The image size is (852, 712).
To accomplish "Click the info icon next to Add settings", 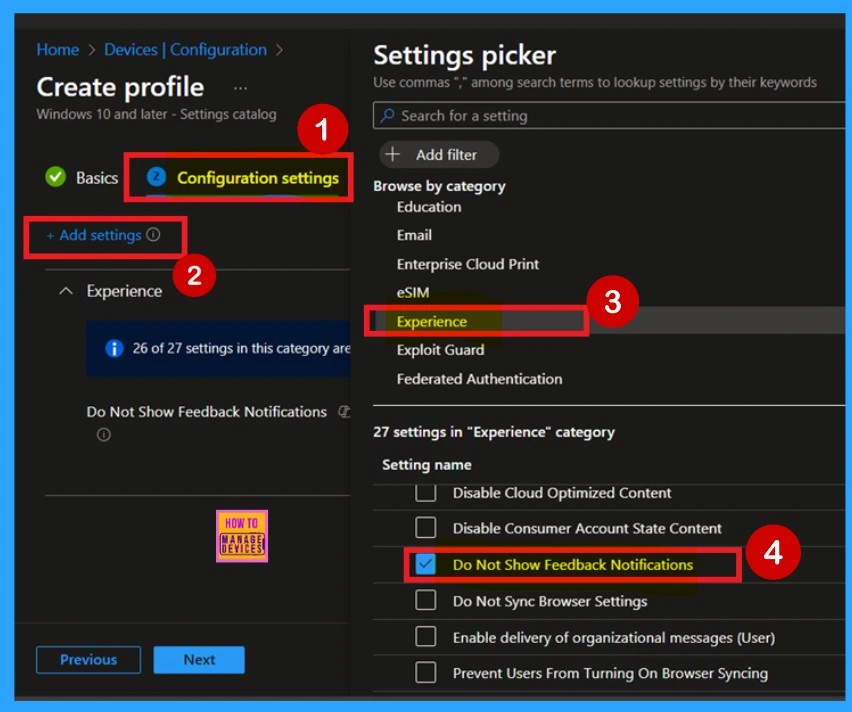I will click(154, 234).
